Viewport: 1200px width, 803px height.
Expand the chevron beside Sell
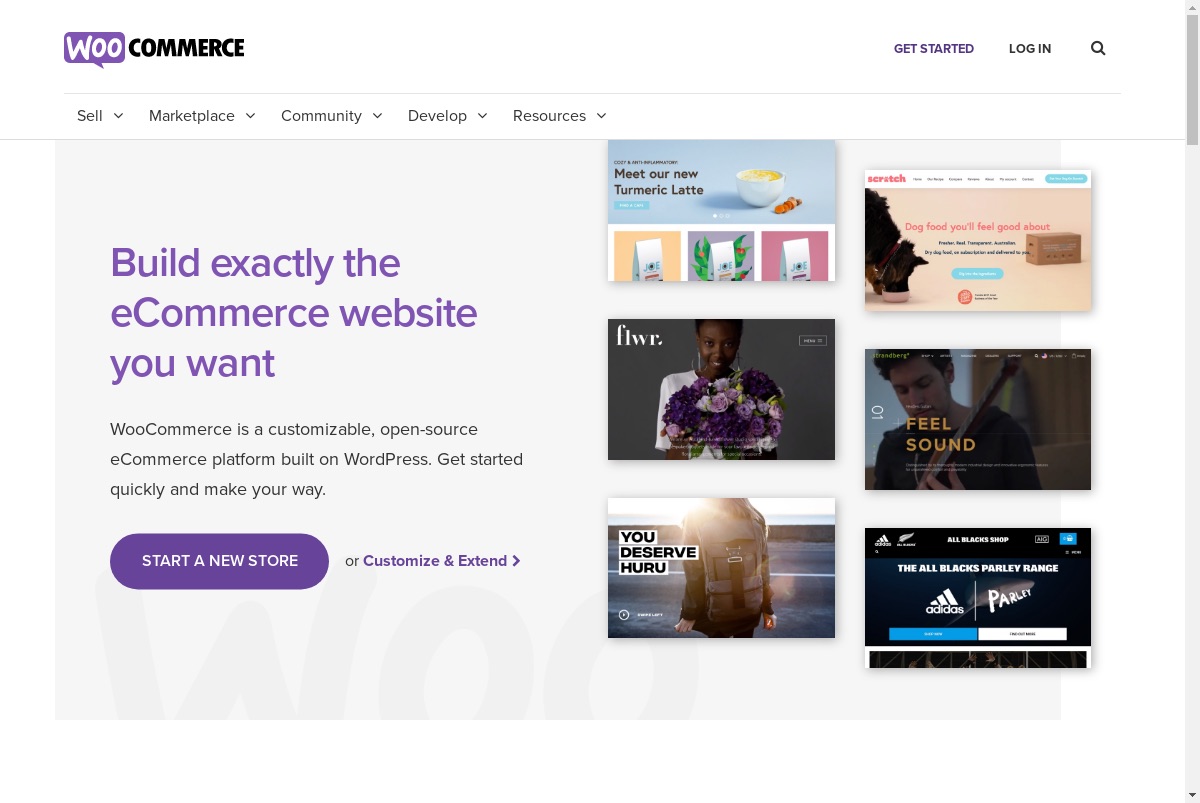point(118,116)
